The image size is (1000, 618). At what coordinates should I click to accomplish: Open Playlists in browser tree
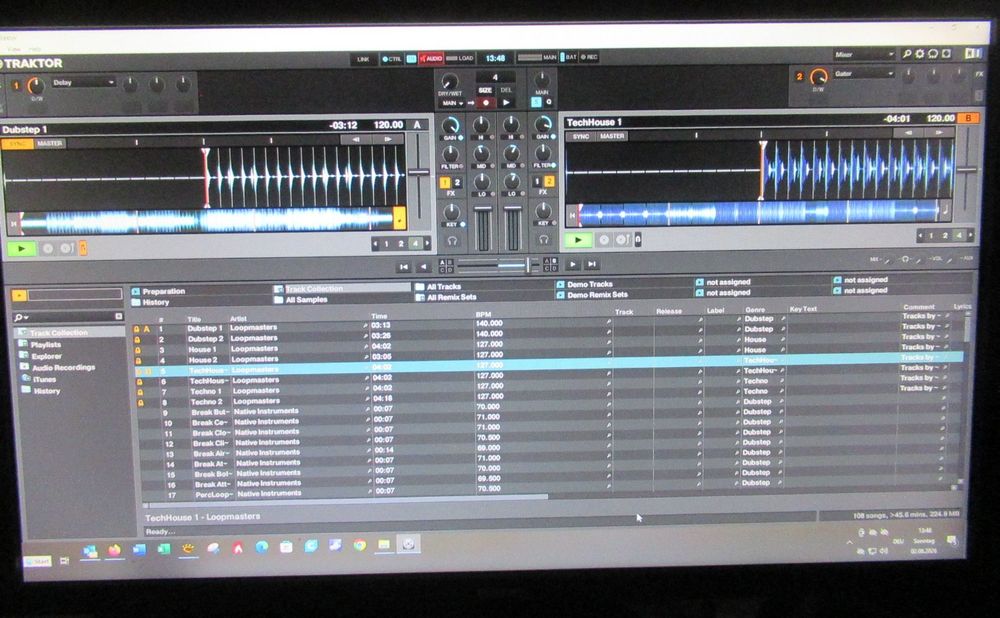[45, 344]
